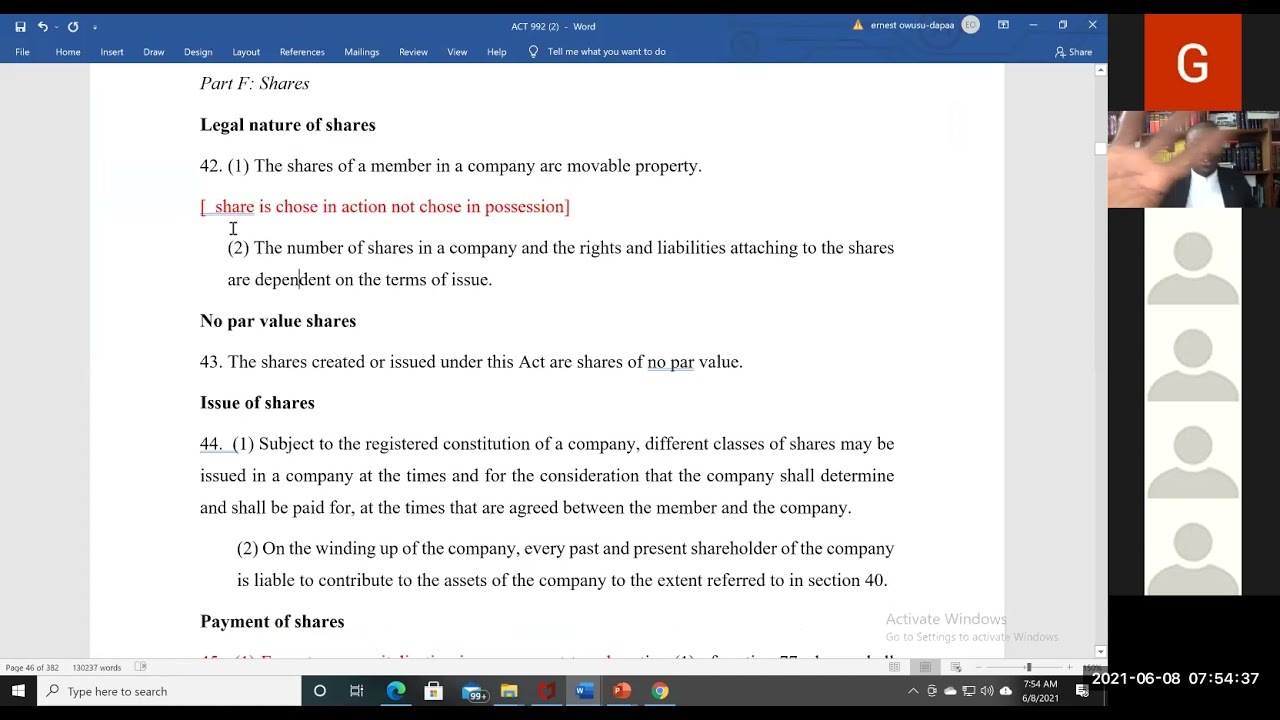Go to the Layout ribbon tab

point(246,52)
